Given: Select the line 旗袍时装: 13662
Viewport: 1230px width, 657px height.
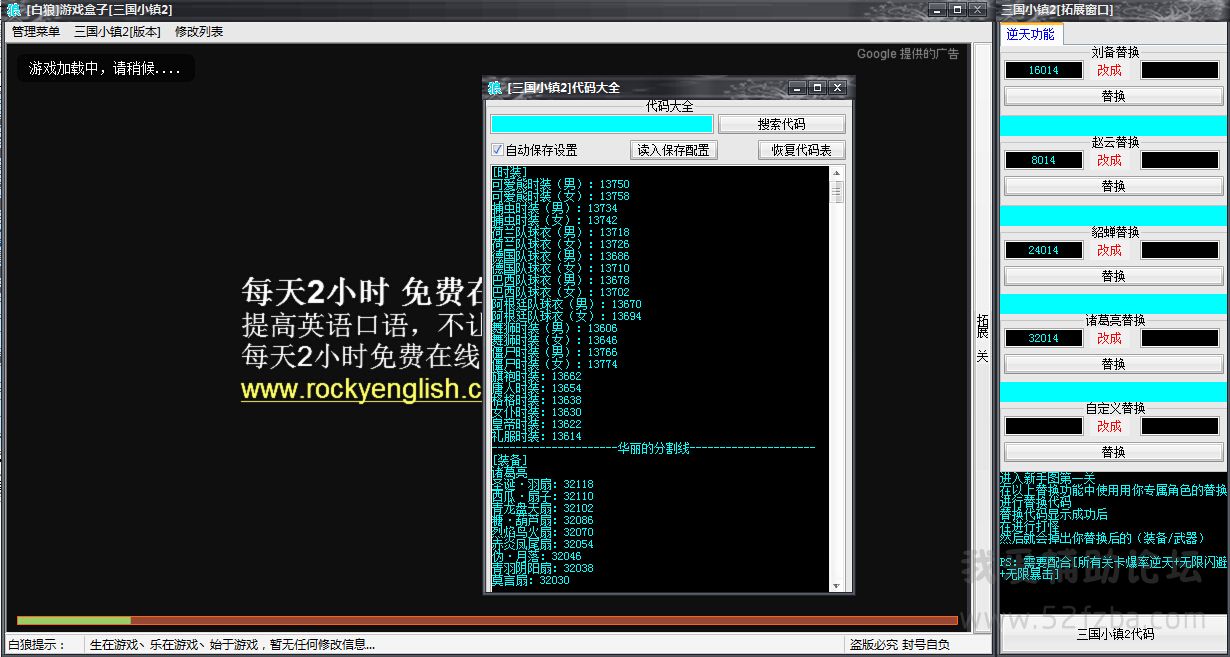Looking at the screenshot, I should (x=537, y=377).
